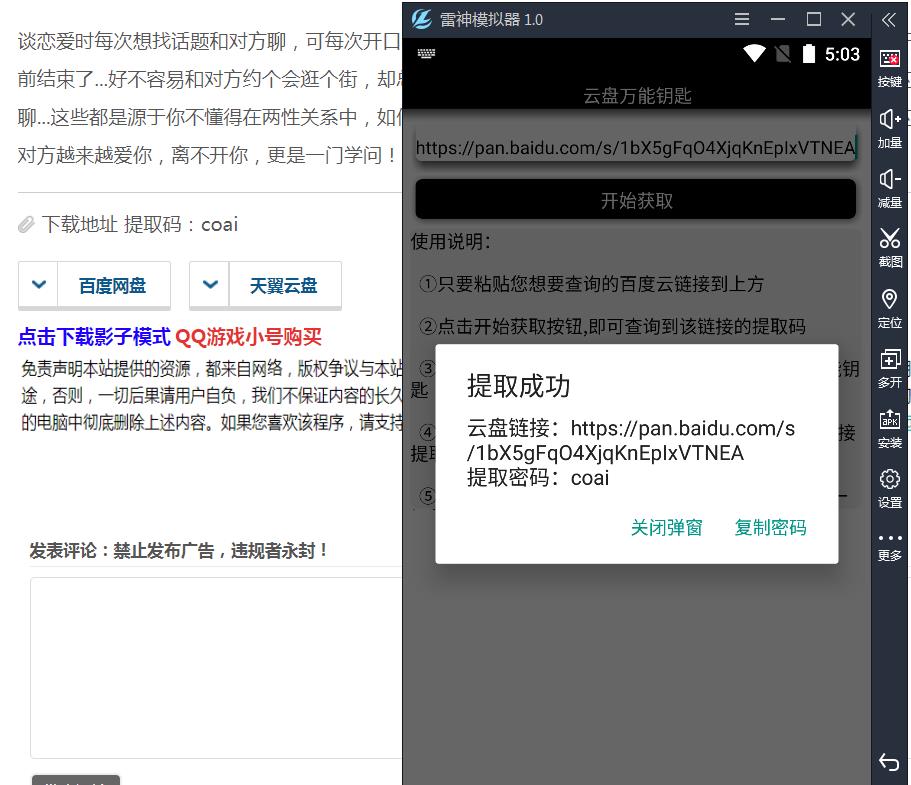Click the 发表评论 heading on the web page
The height and width of the screenshot is (785, 911).
[179, 550]
